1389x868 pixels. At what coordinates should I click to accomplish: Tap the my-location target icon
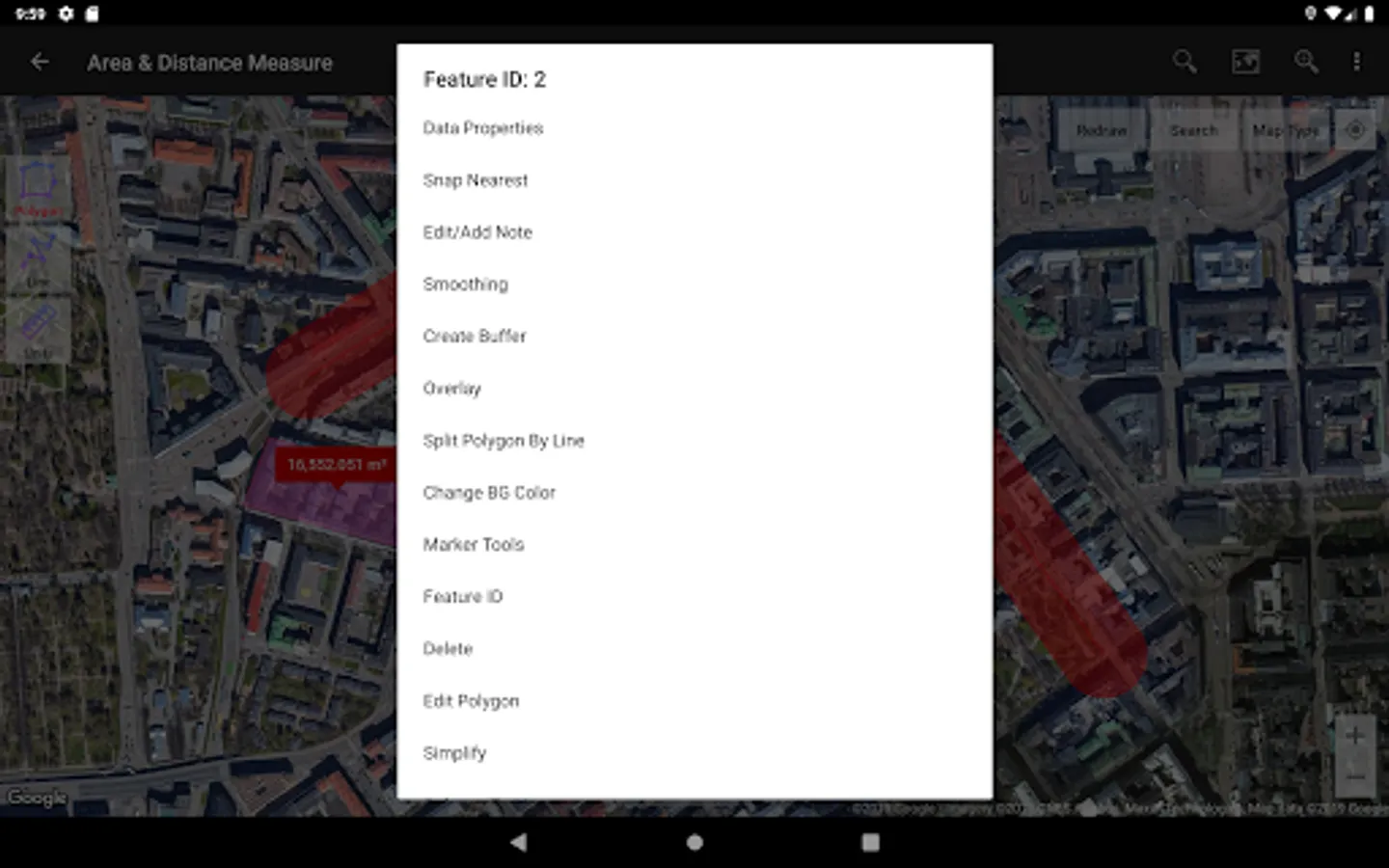click(x=1354, y=130)
